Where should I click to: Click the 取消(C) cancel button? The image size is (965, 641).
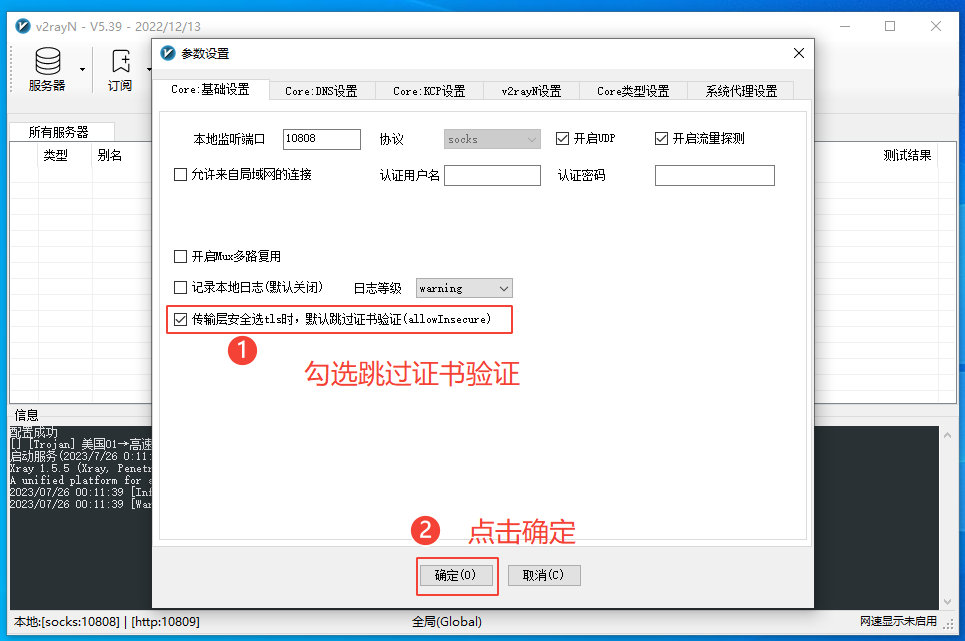[543, 575]
